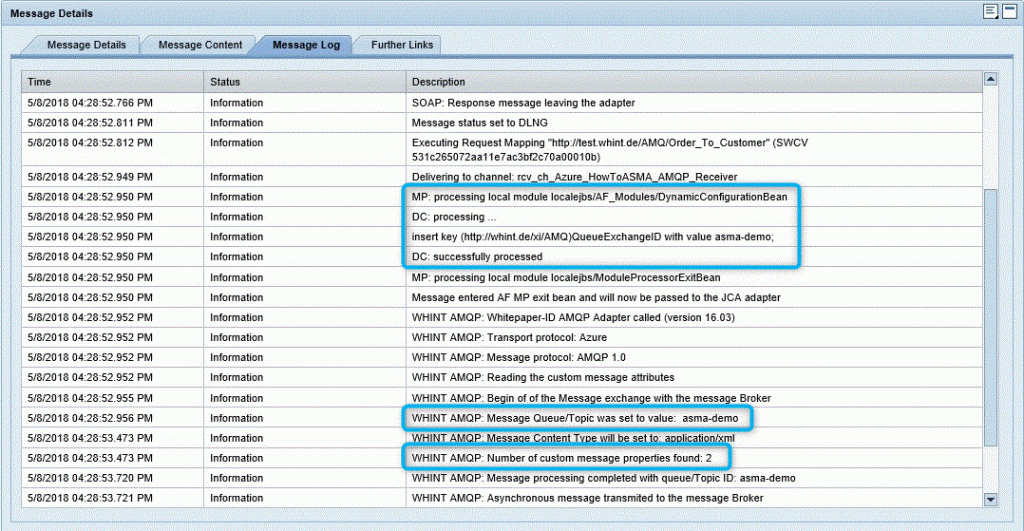Click the 'Executing Request Mapping' description cell
Viewport: 1024px width, 531px height.
[694, 150]
